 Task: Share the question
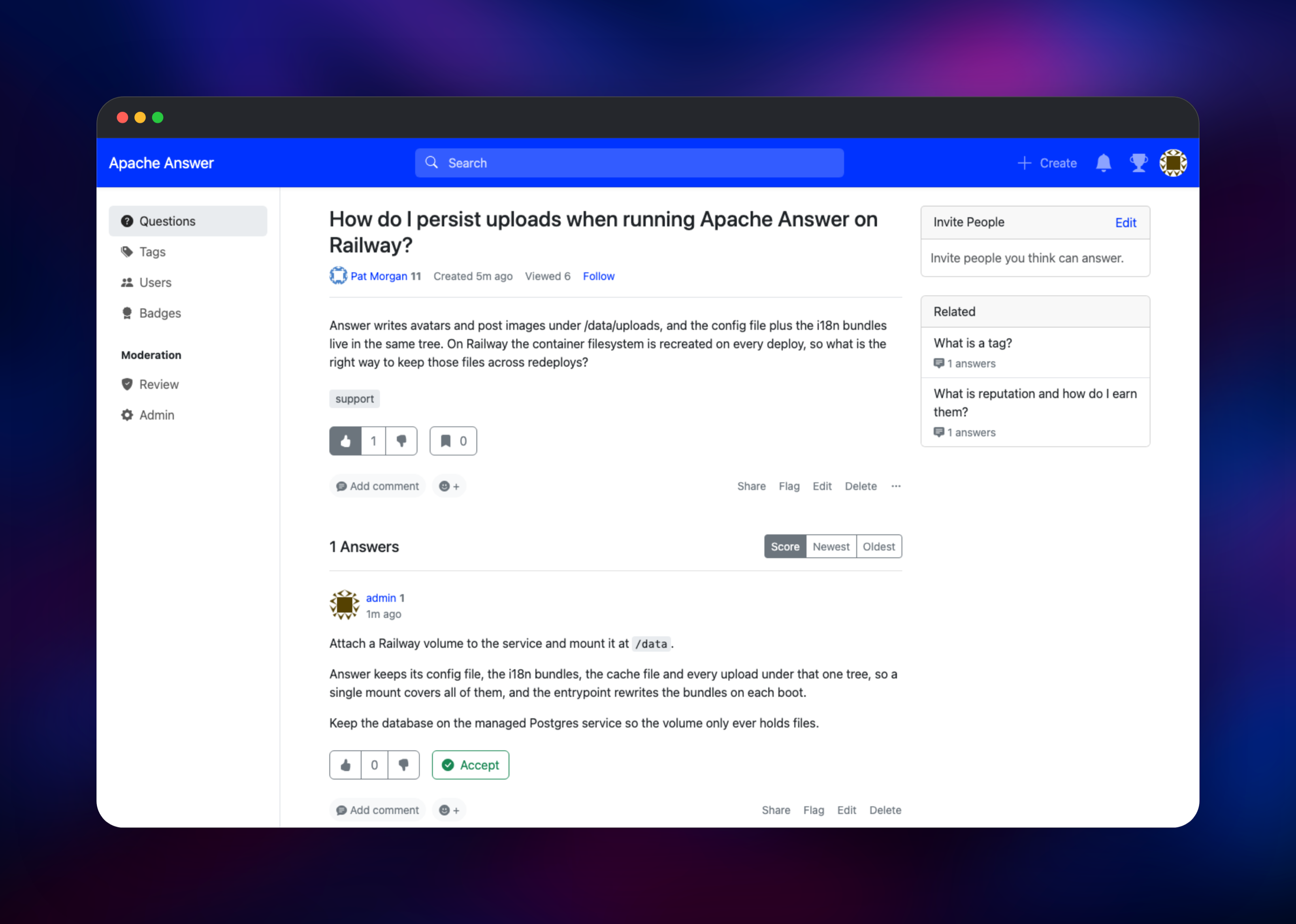[751, 487]
